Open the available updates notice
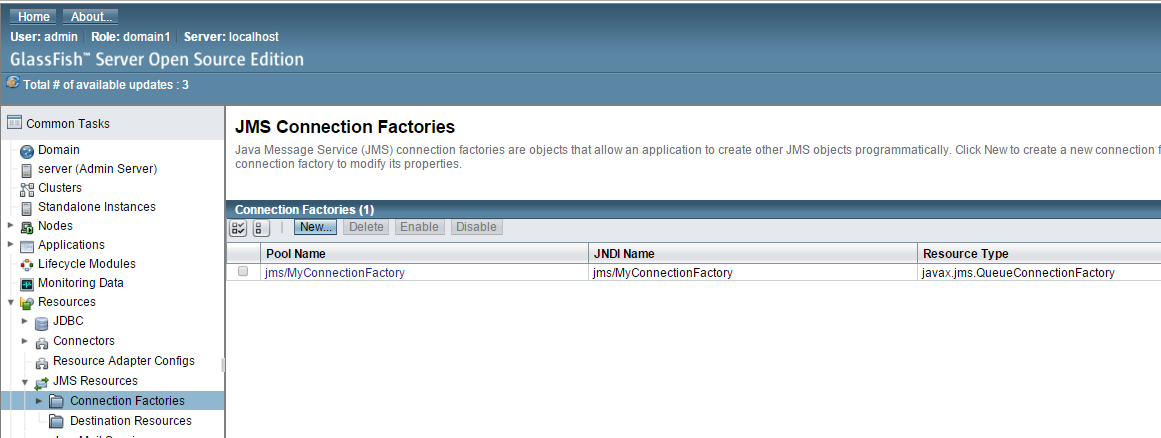The height and width of the screenshot is (438, 1161). pos(106,85)
